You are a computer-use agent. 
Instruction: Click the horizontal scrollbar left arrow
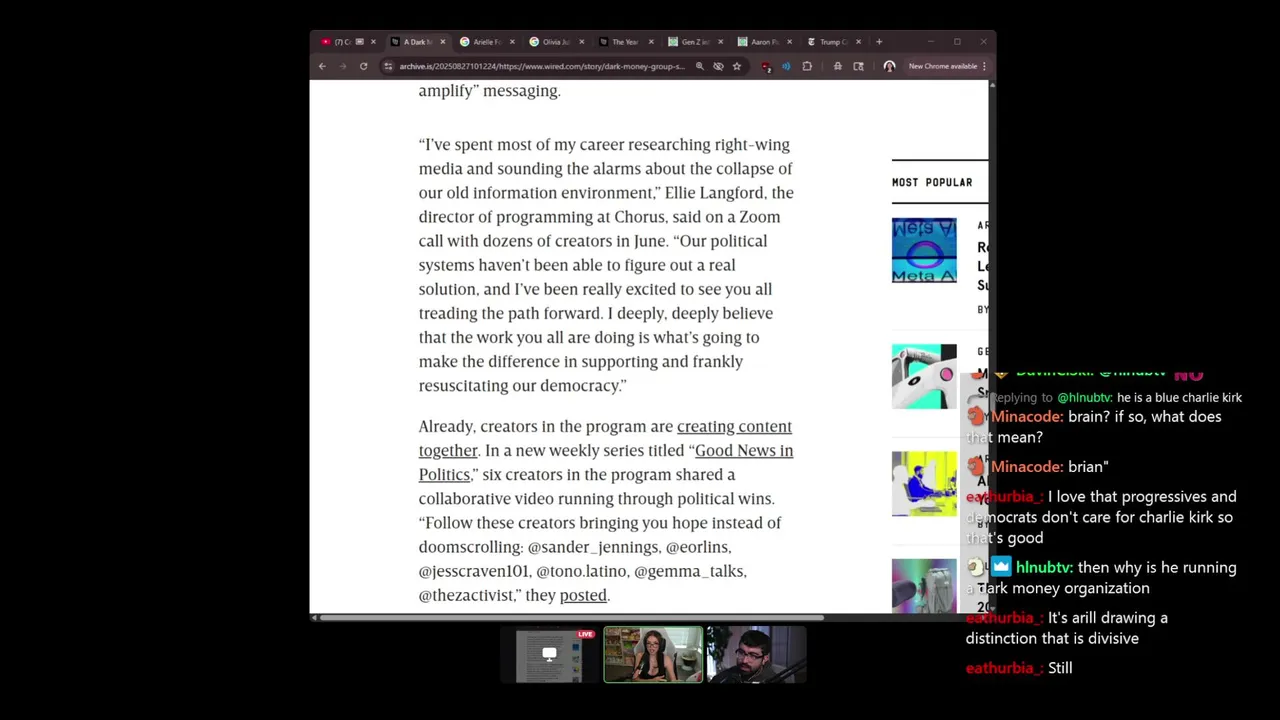point(314,618)
